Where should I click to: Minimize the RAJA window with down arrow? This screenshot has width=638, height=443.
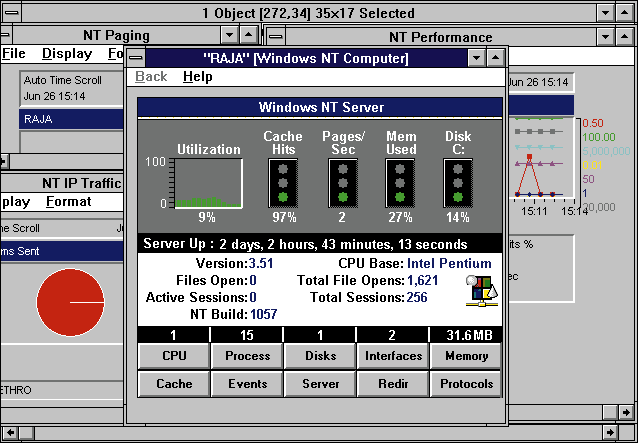click(476, 58)
